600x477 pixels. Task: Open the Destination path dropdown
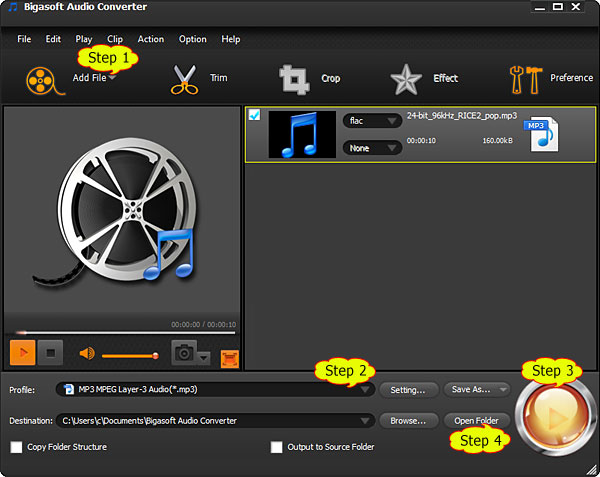tap(215, 421)
